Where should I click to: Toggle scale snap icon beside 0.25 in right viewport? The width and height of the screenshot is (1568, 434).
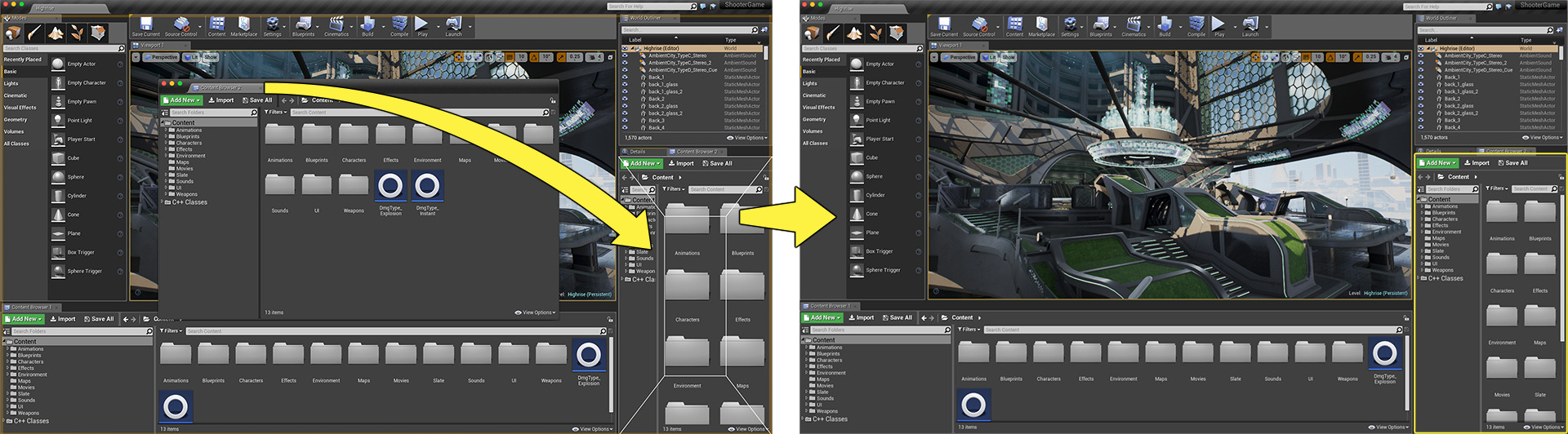coord(1359,57)
